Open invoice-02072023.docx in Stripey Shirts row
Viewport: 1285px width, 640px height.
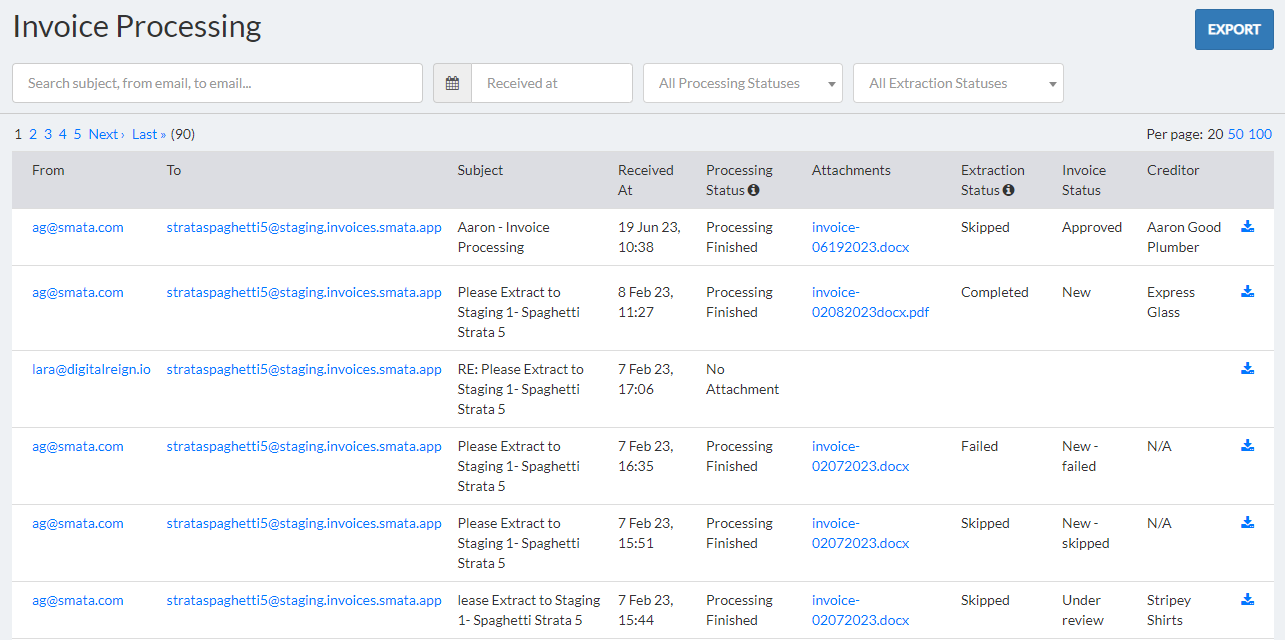pyautogui.click(x=860, y=610)
